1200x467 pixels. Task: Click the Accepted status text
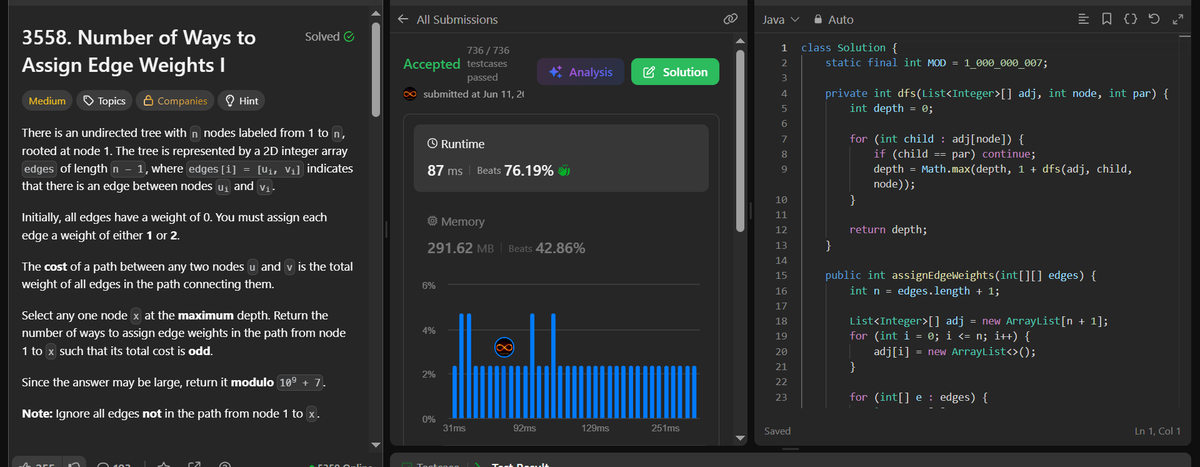431,64
